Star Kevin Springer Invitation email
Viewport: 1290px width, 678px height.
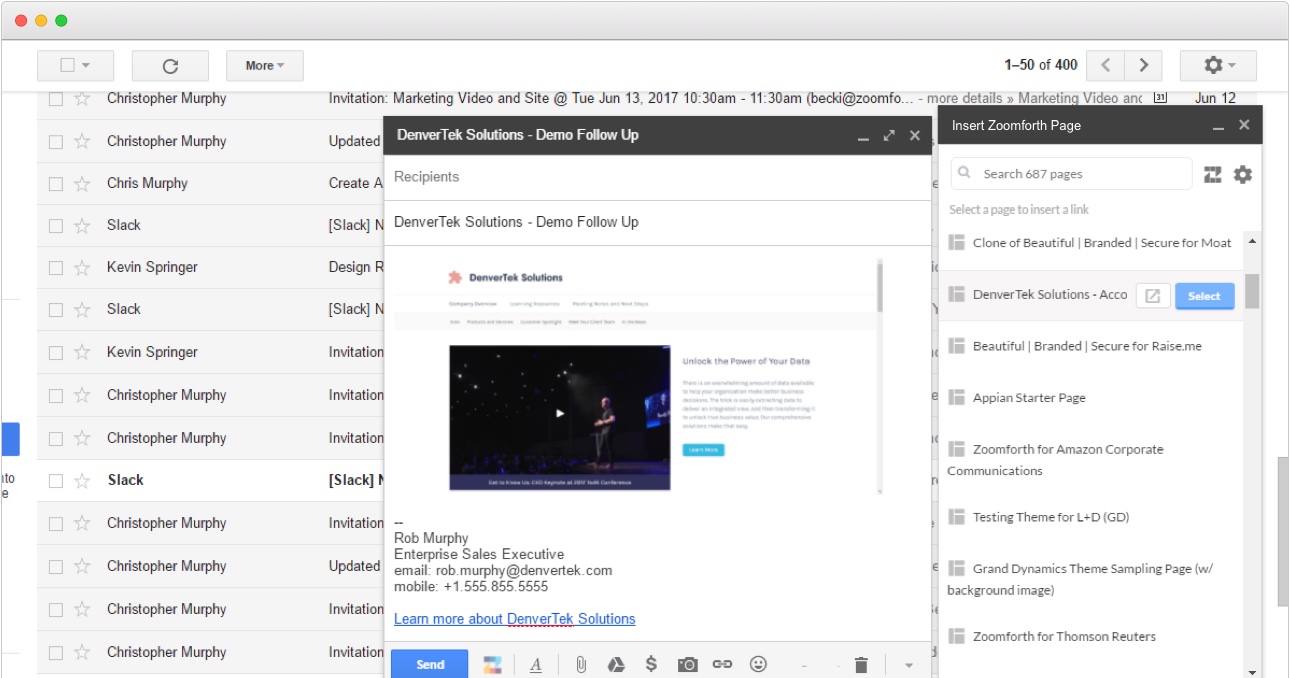coord(82,353)
